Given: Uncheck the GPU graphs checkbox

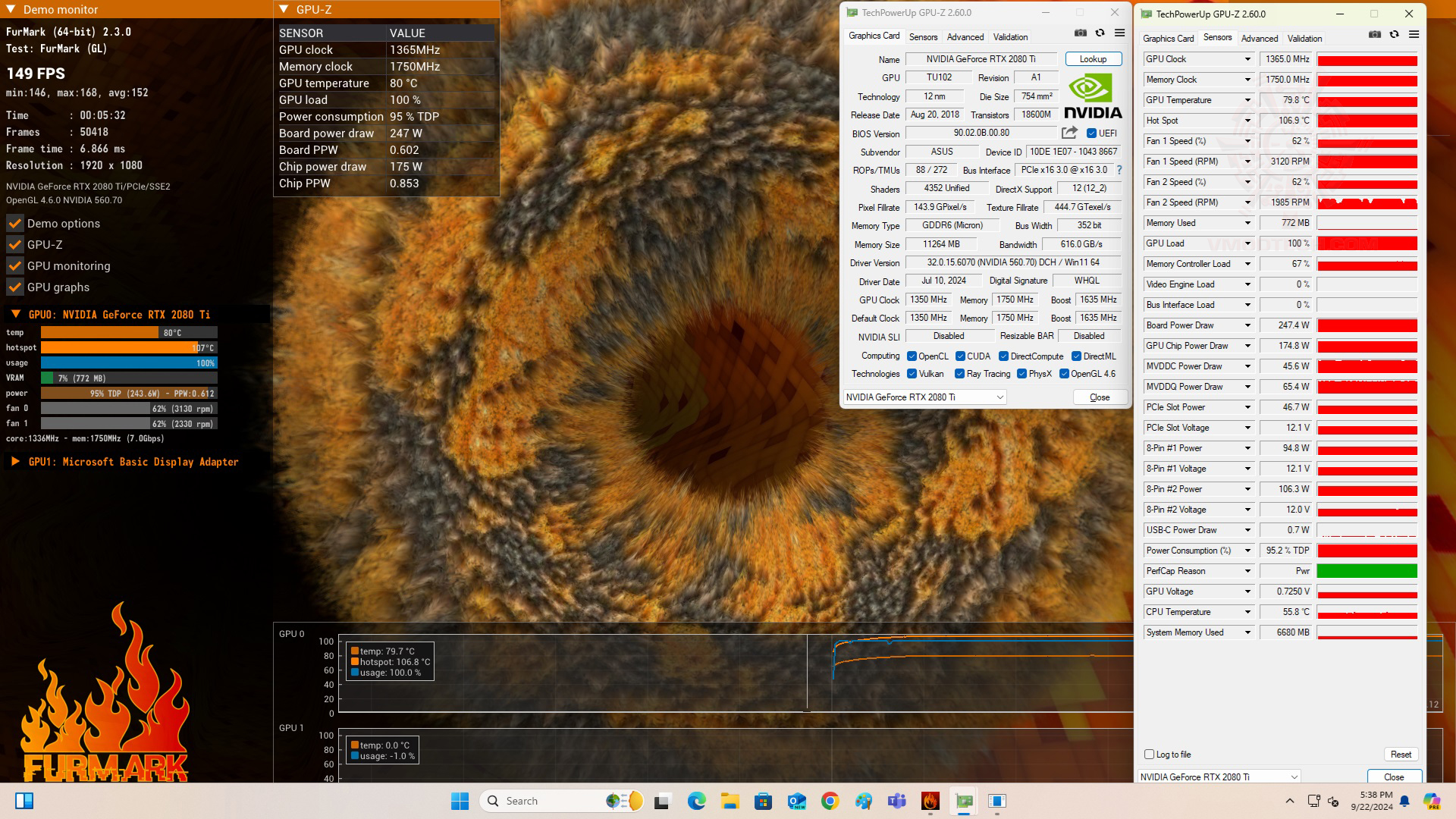Looking at the screenshot, I should (x=14, y=287).
